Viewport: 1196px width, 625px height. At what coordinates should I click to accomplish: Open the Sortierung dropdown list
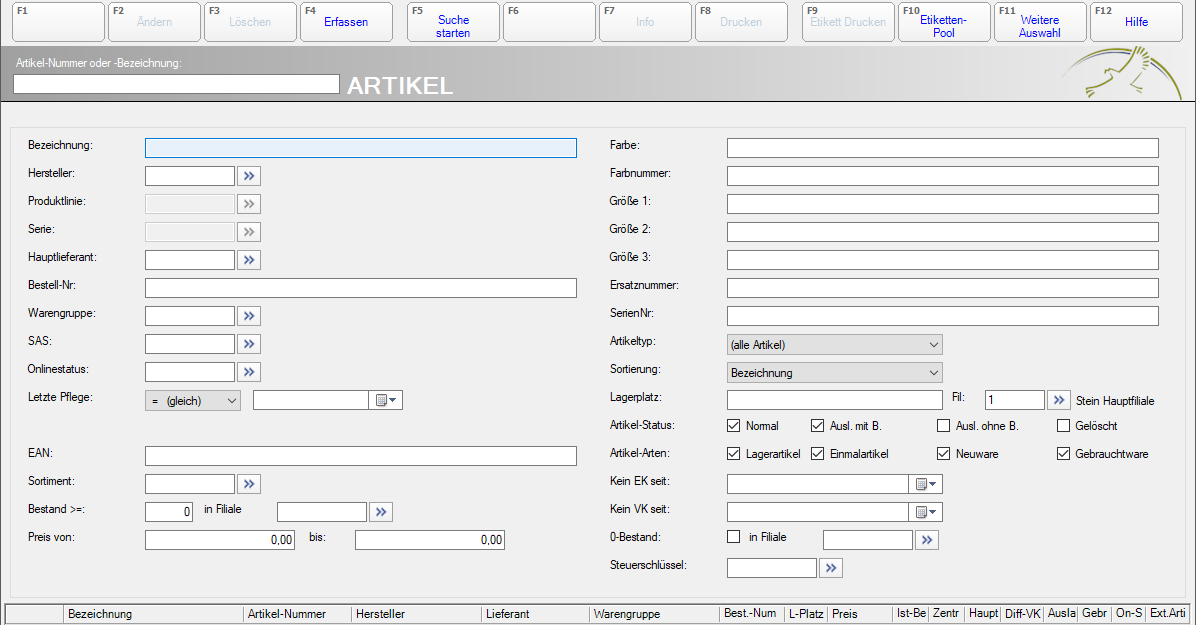(x=834, y=373)
